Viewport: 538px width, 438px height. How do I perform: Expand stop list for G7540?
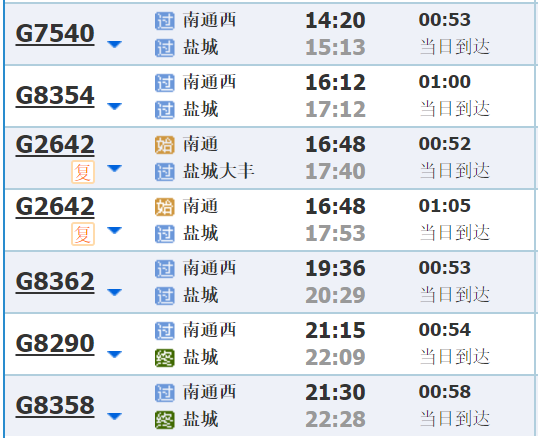pyautogui.click(x=114, y=44)
